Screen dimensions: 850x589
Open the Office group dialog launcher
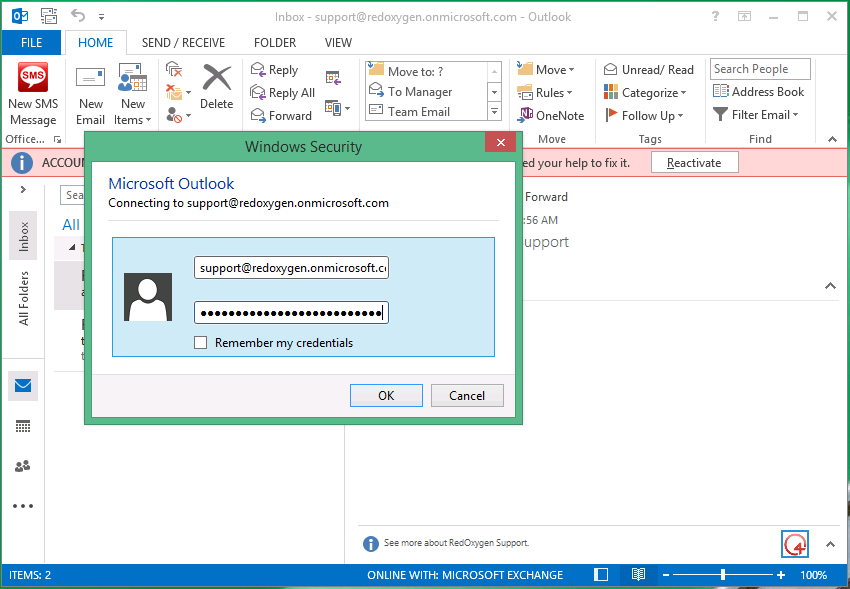pyautogui.click(x=57, y=140)
